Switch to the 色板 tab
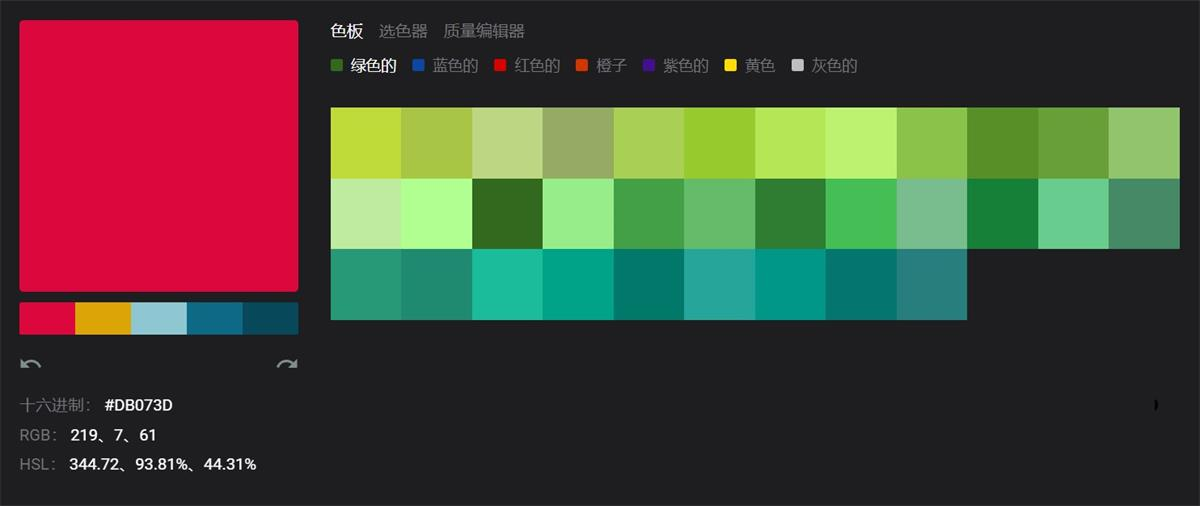This screenshot has width=1200, height=506. pyautogui.click(x=347, y=31)
